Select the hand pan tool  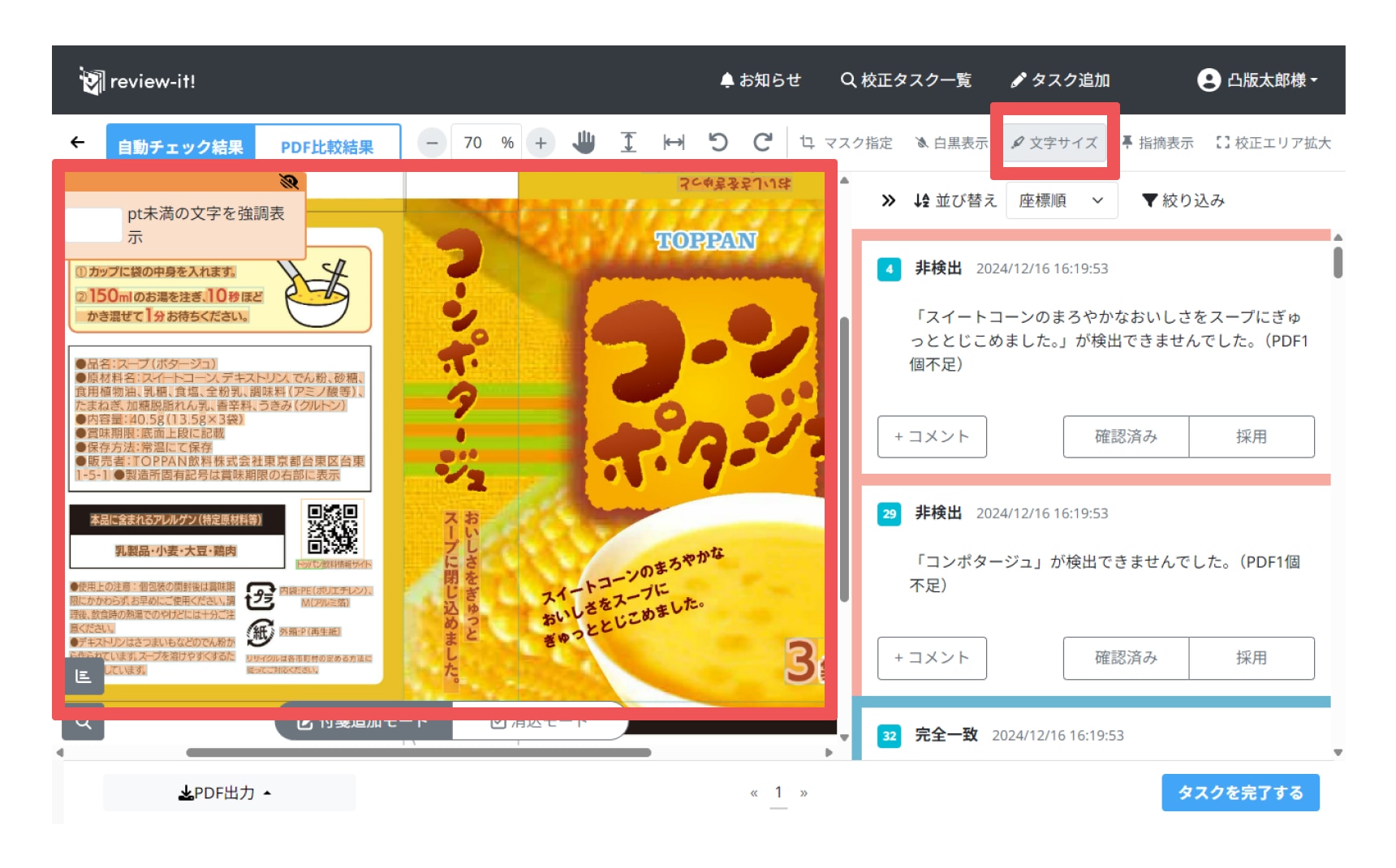583,143
